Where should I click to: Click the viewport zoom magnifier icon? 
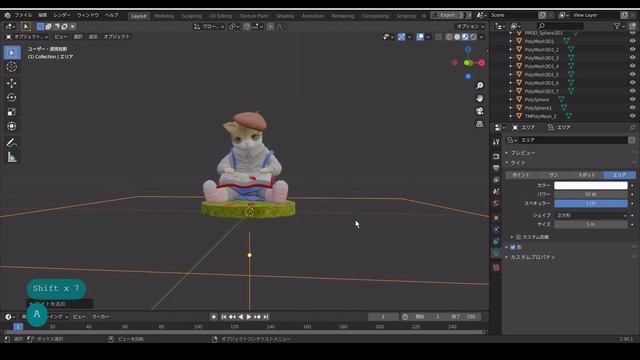click(x=480, y=85)
